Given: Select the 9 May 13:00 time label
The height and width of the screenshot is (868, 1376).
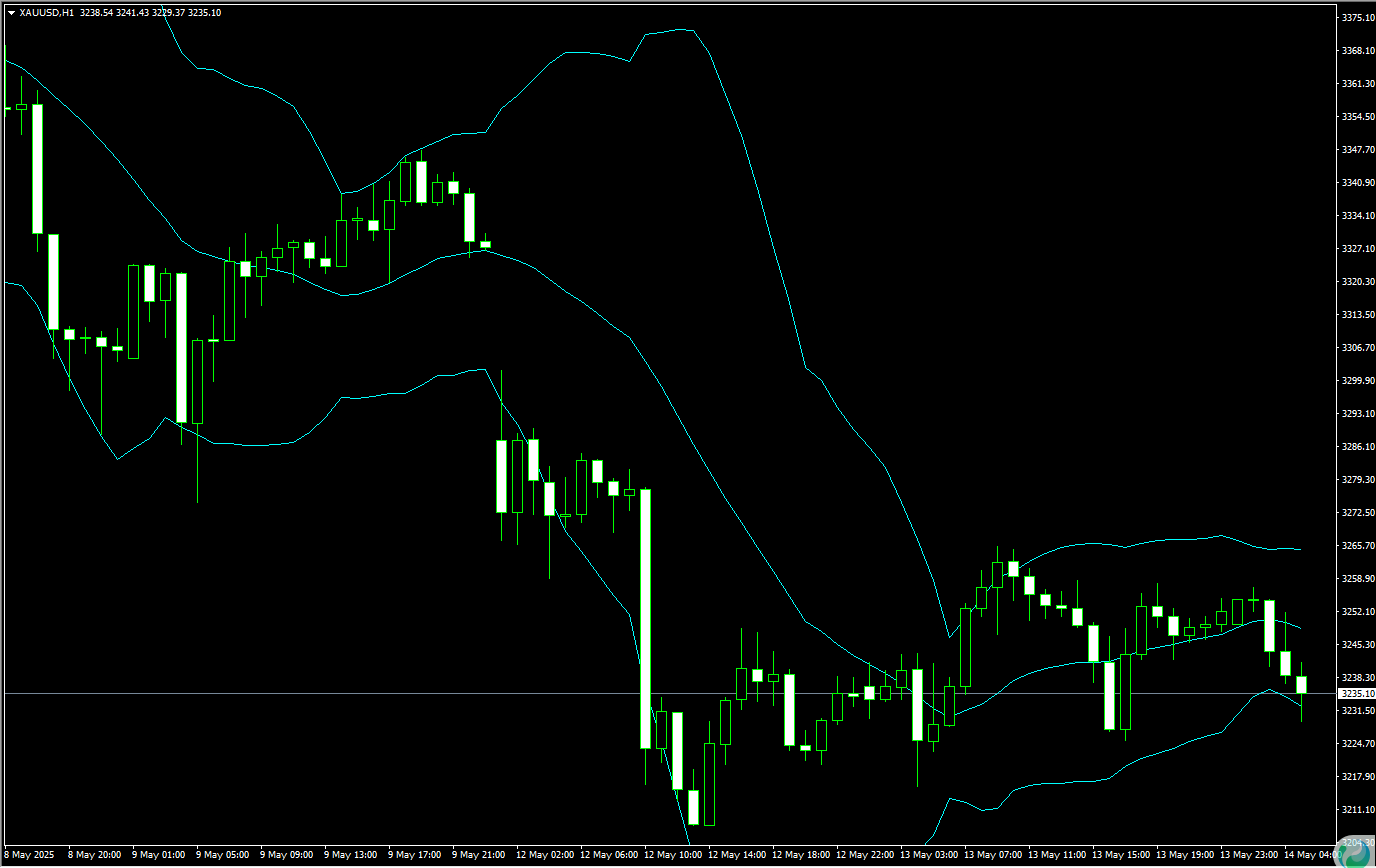Looking at the screenshot, I should point(352,855).
